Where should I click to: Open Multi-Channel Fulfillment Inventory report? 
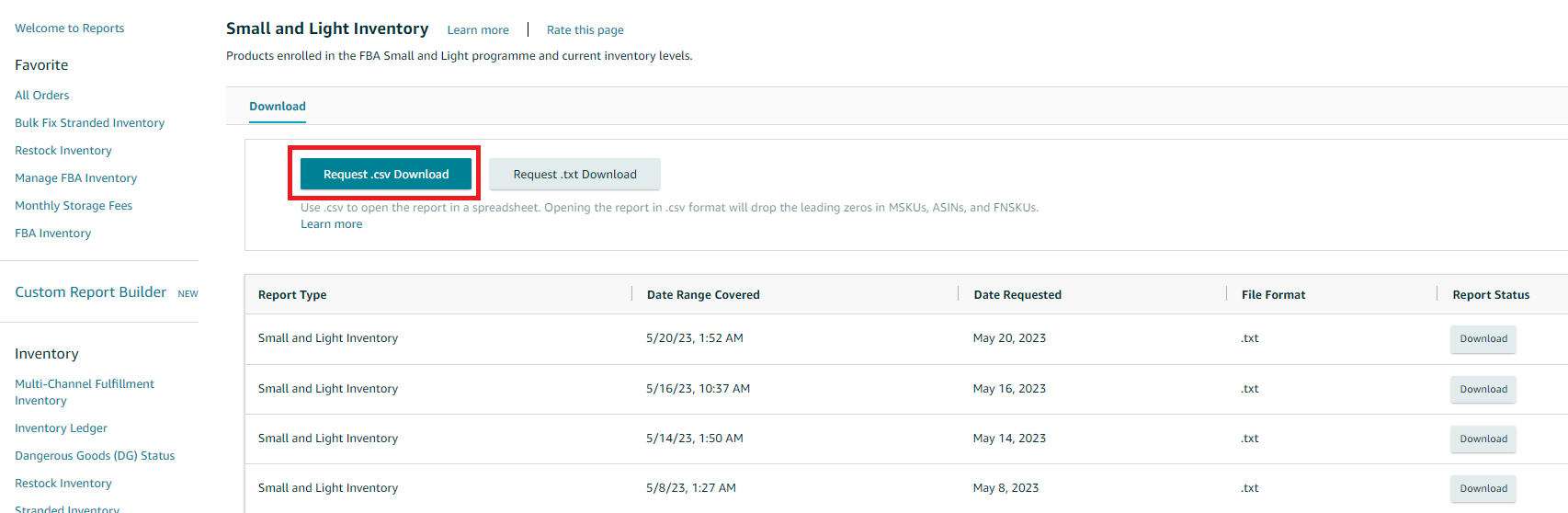(x=85, y=392)
